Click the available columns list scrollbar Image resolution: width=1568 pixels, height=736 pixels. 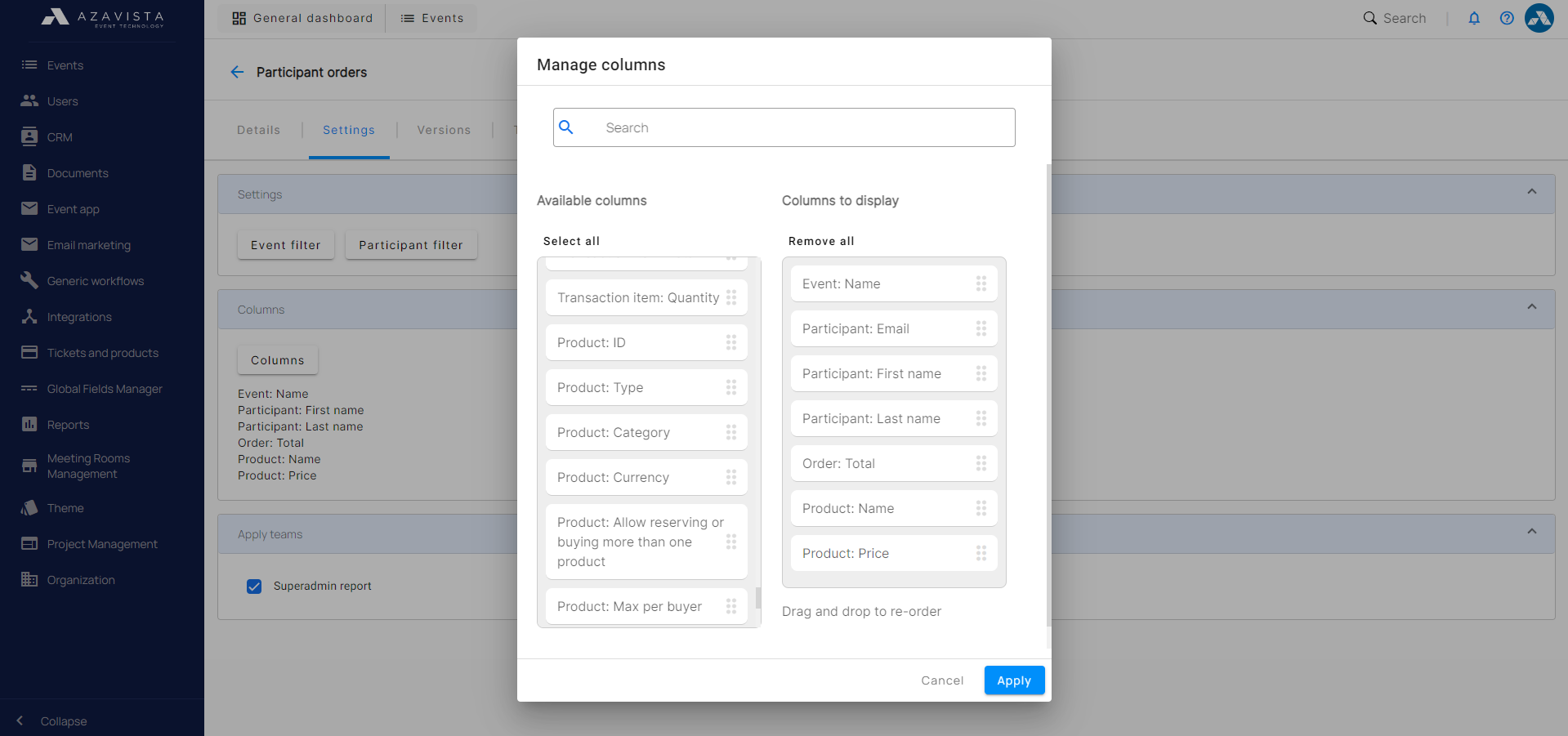point(757,598)
